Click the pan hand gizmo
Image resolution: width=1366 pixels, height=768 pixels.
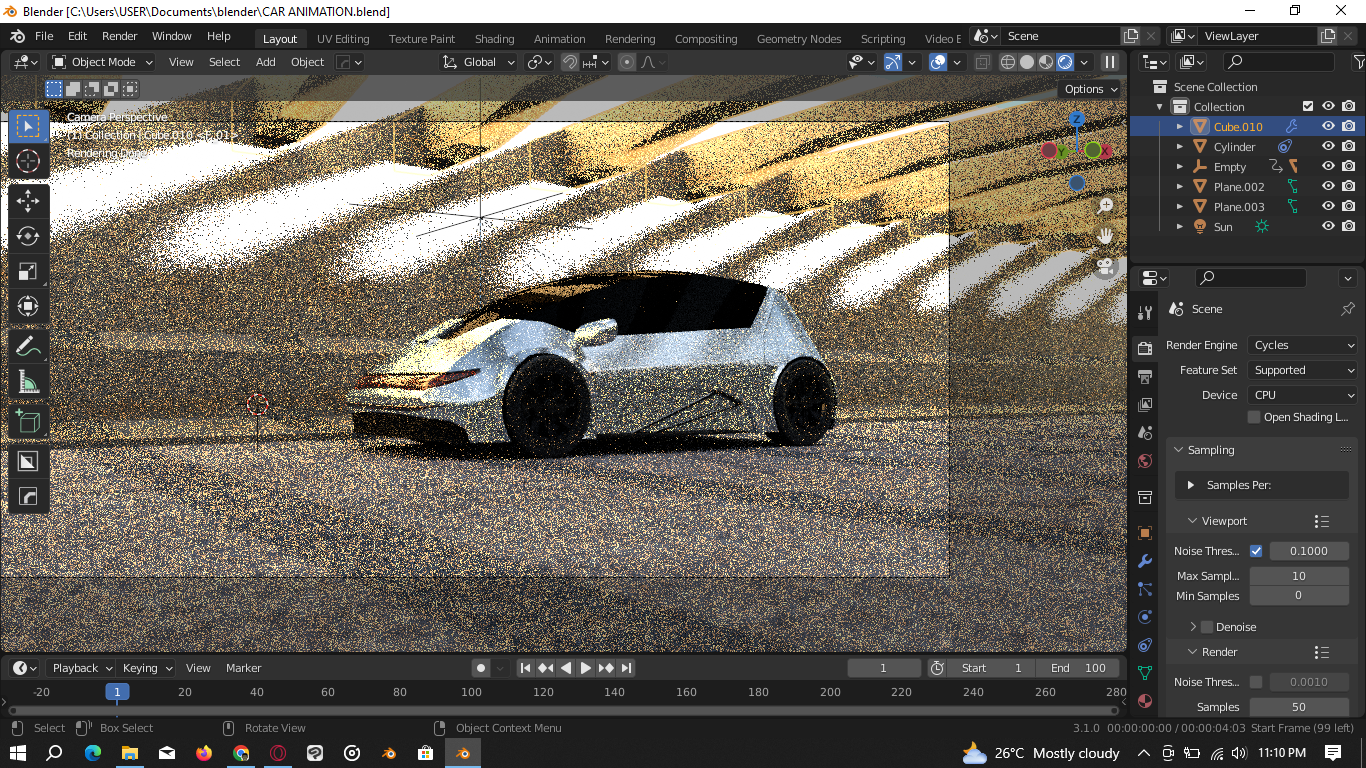pos(1105,236)
